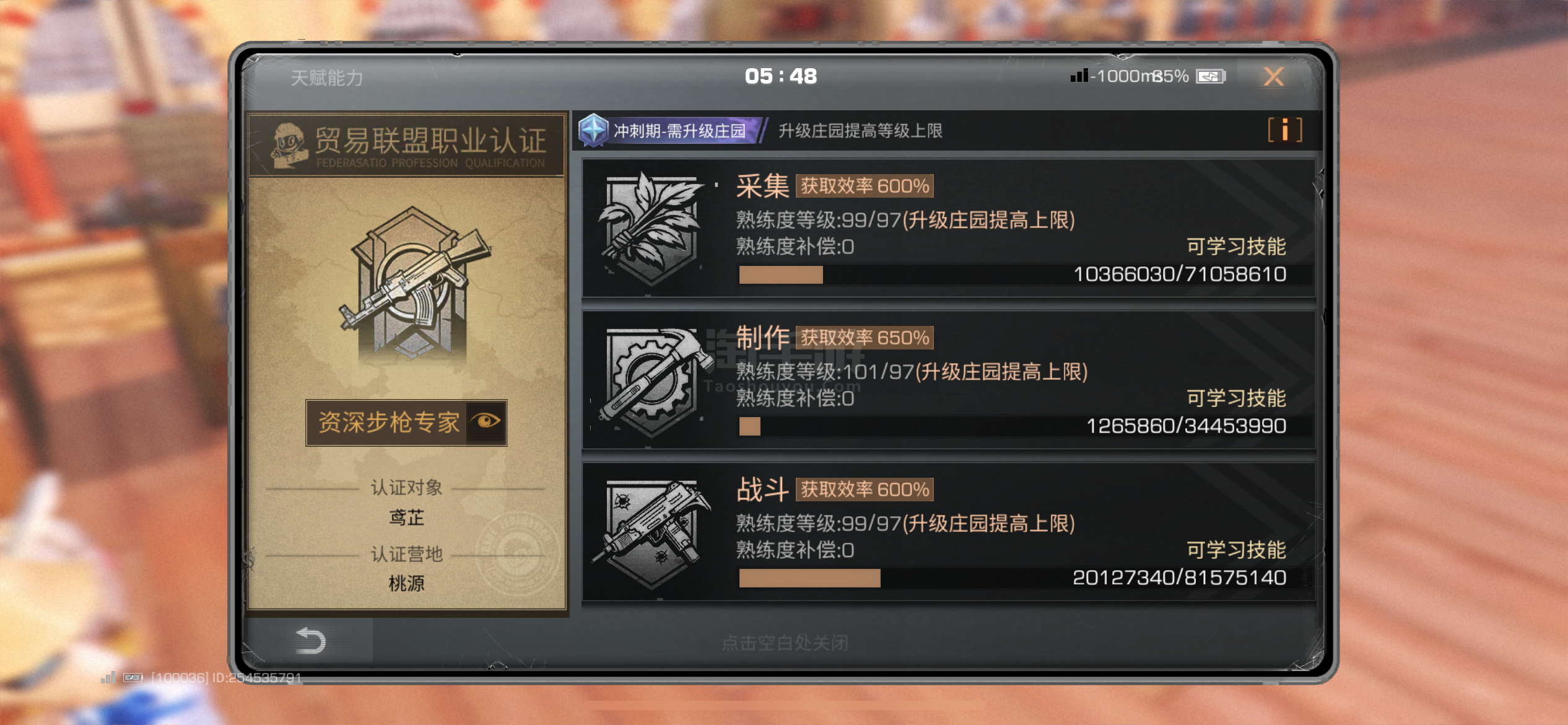
Task: Open 可学习技能 for the 制作 skill
Action: coord(1236,398)
